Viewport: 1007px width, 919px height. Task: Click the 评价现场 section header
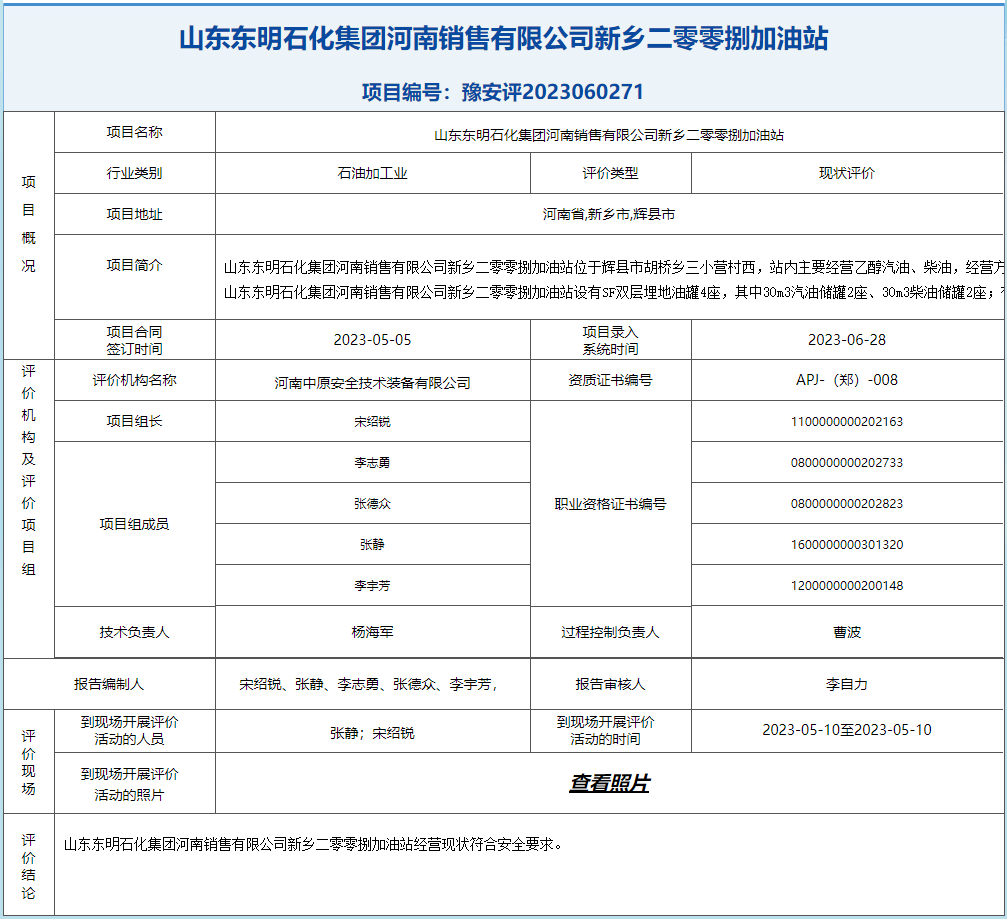[x=29, y=762]
